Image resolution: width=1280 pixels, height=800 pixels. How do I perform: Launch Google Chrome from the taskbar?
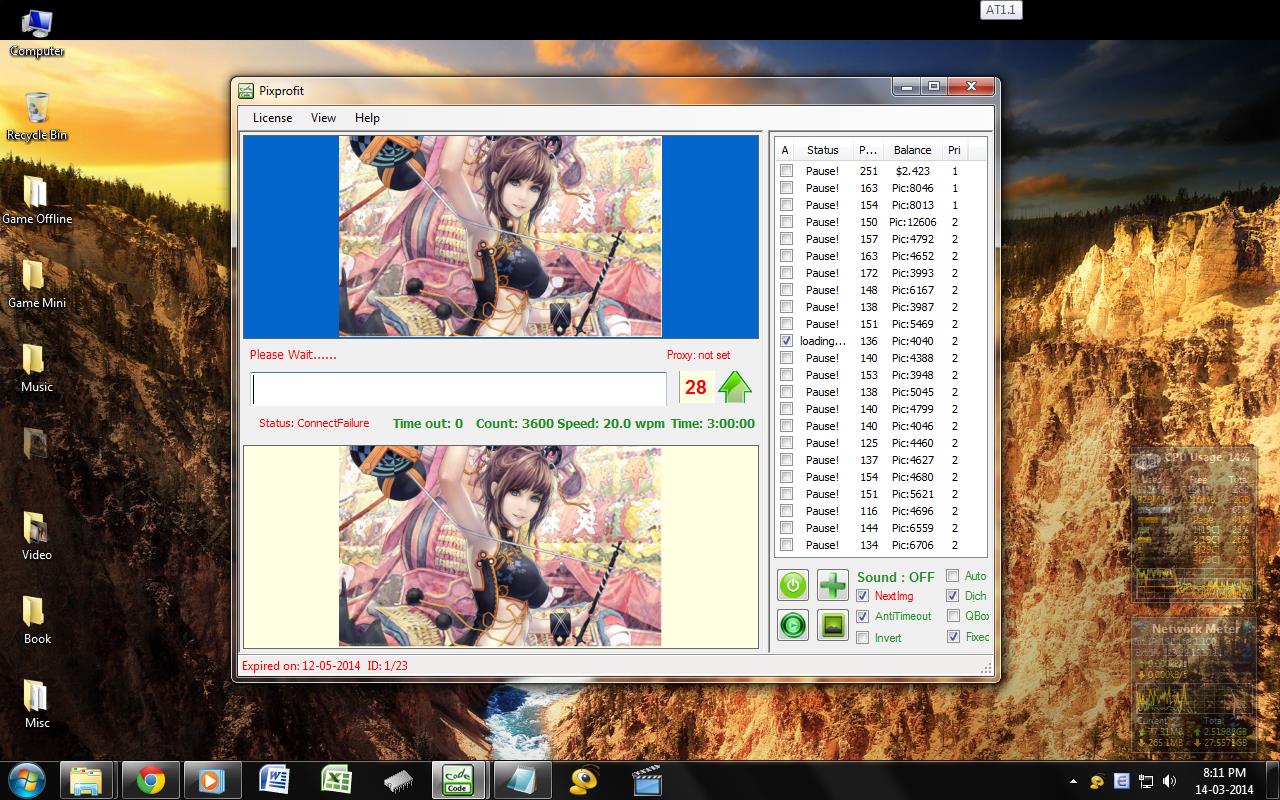click(x=151, y=780)
